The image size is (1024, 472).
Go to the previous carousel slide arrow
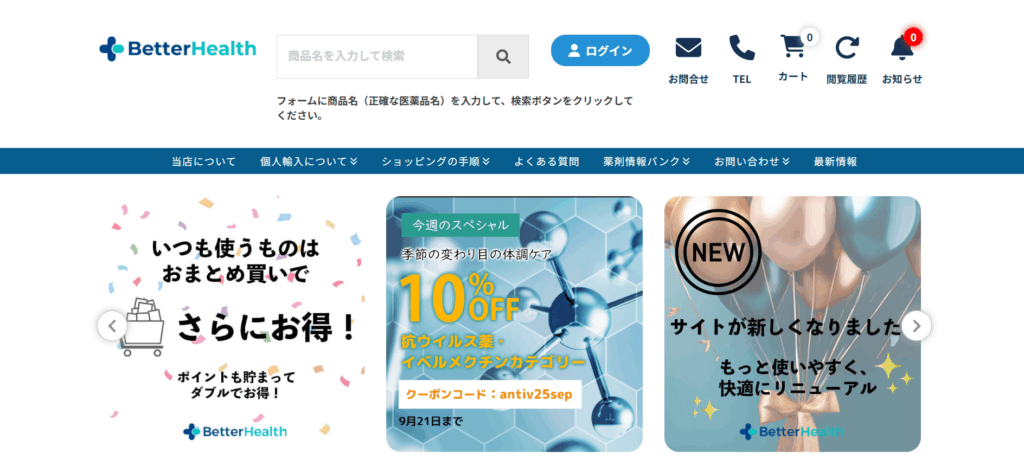tap(112, 326)
